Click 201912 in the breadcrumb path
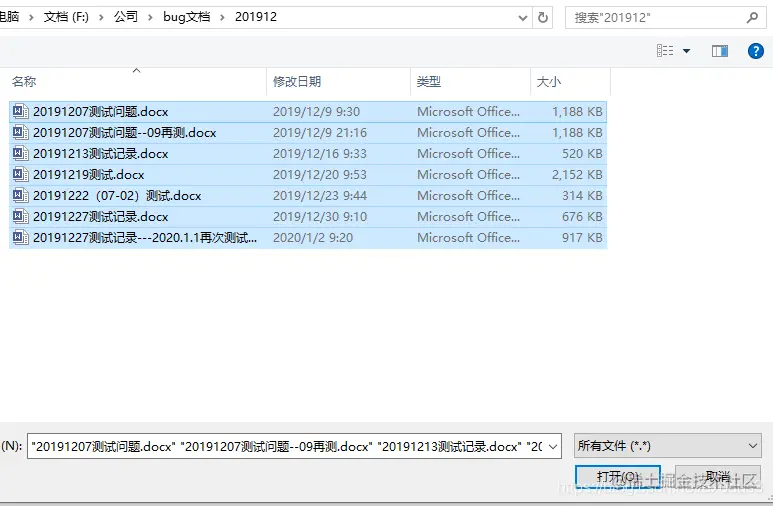This screenshot has height=506, width=773. 256,17
